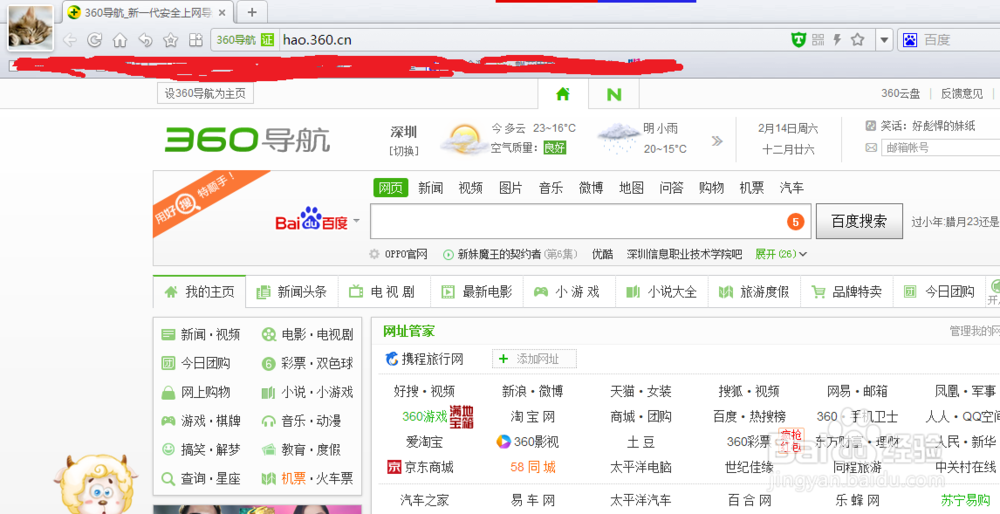Open the joke link 好彪悍的妹纸
The image size is (1000, 514).
[943, 126]
